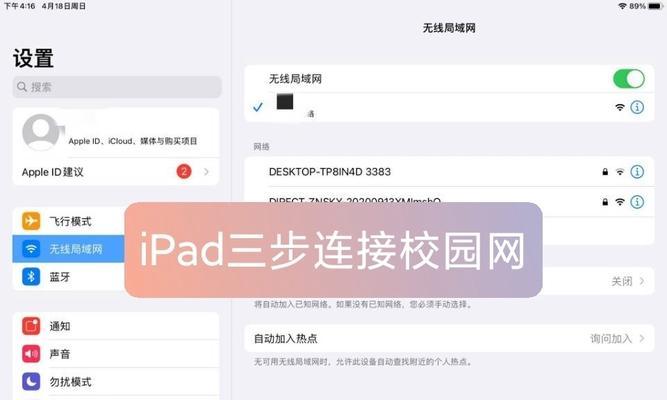Click the 询问加入 value text
The height and width of the screenshot is (400, 667).
tap(611, 338)
